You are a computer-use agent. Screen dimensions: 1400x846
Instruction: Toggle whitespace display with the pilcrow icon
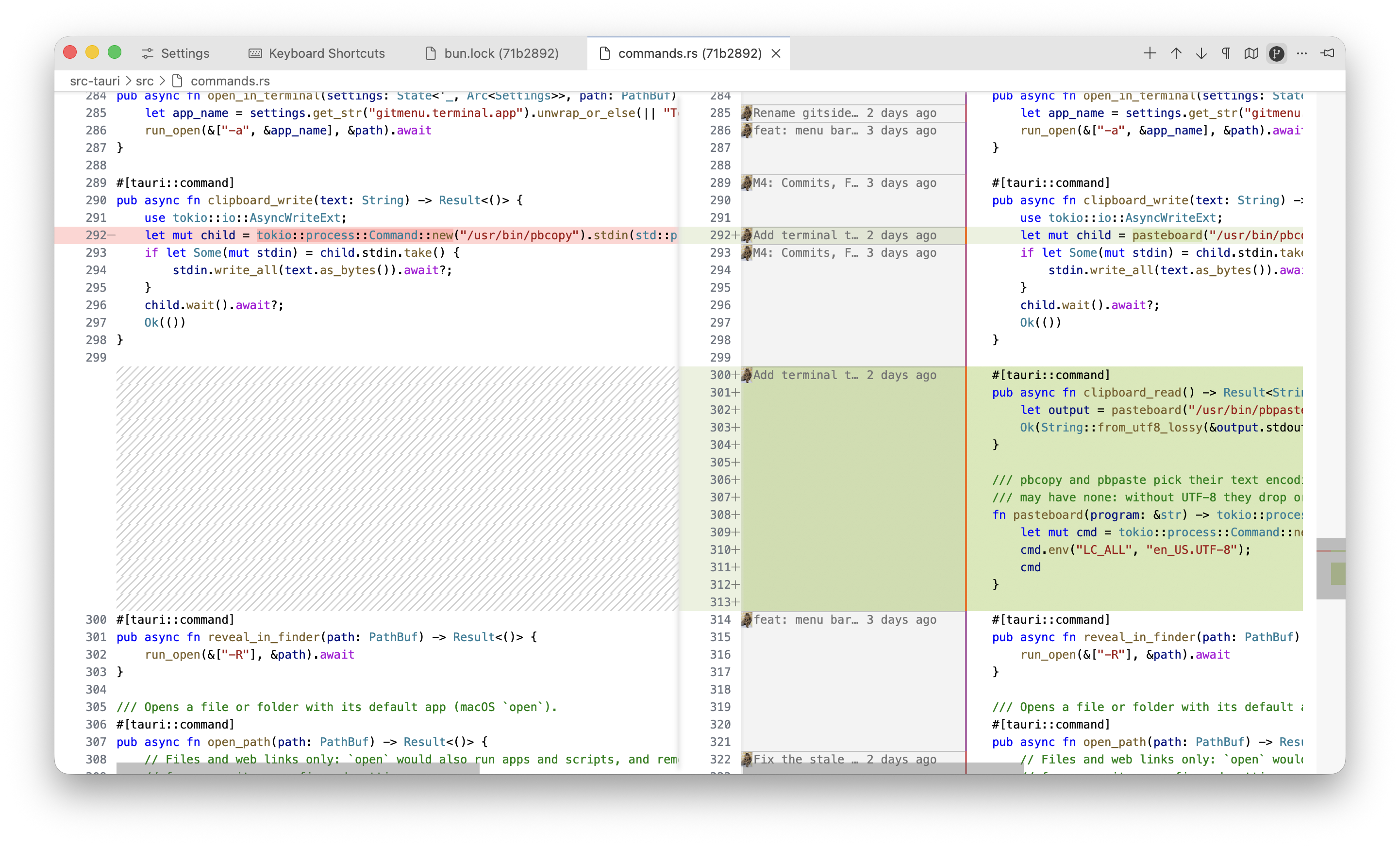pos(1226,53)
